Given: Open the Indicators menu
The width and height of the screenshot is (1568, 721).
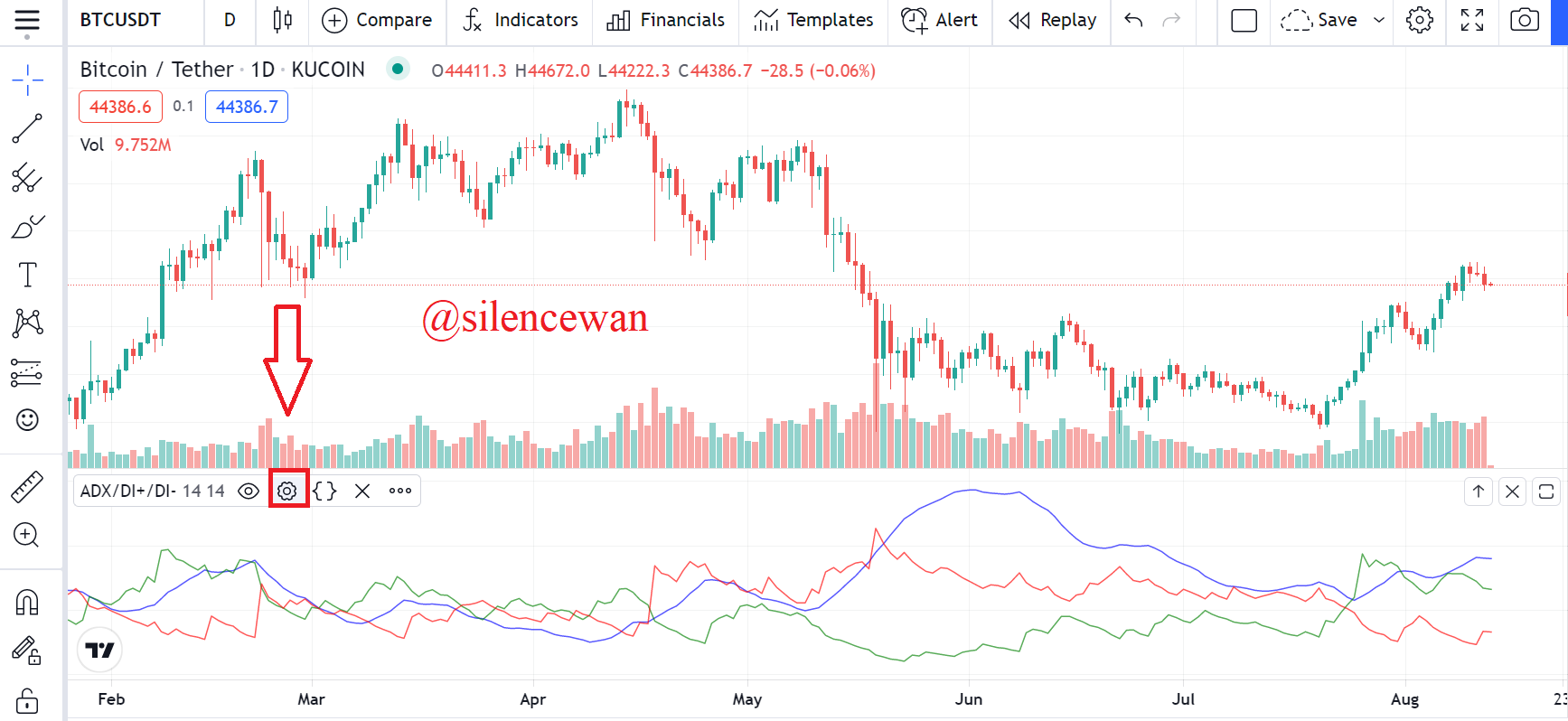Looking at the screenshot, I should [x=521, y=20].
